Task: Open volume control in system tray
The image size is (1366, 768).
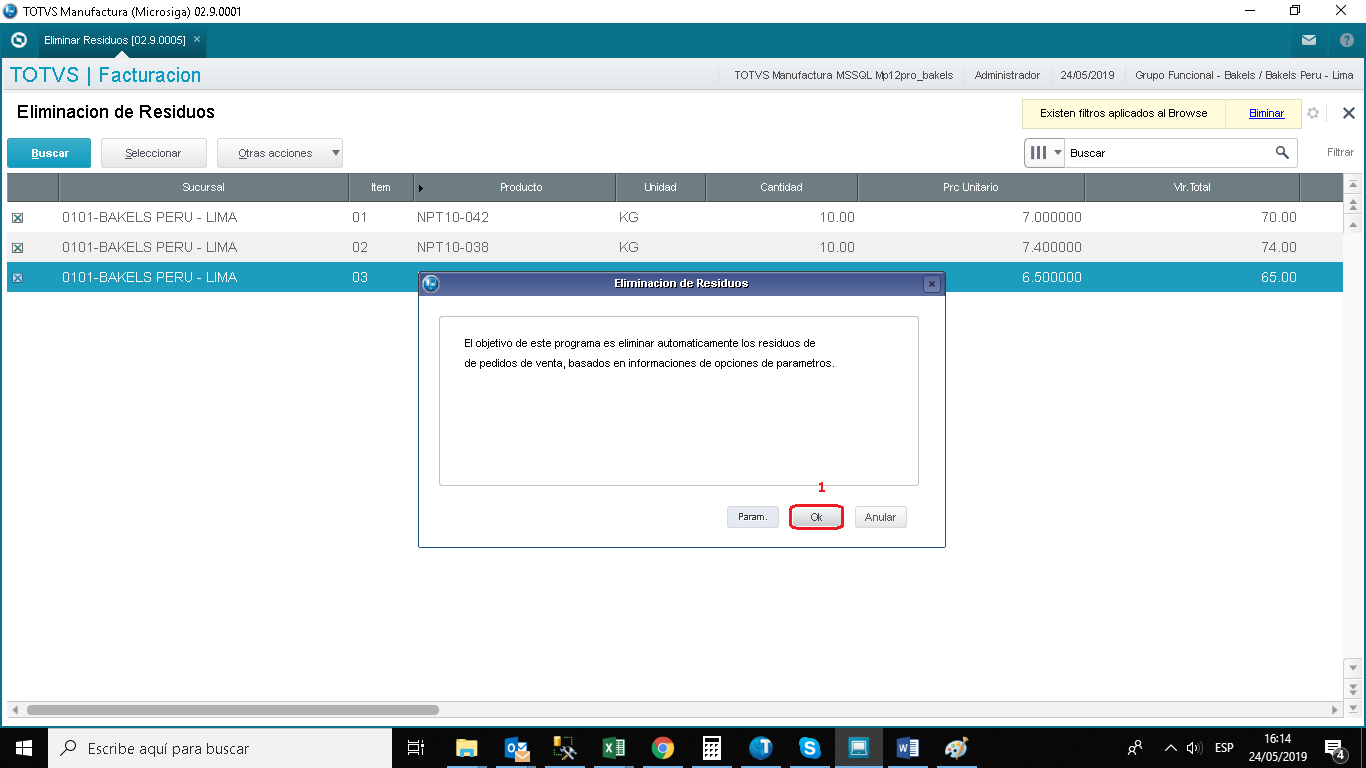Action: pos(1194,748)
